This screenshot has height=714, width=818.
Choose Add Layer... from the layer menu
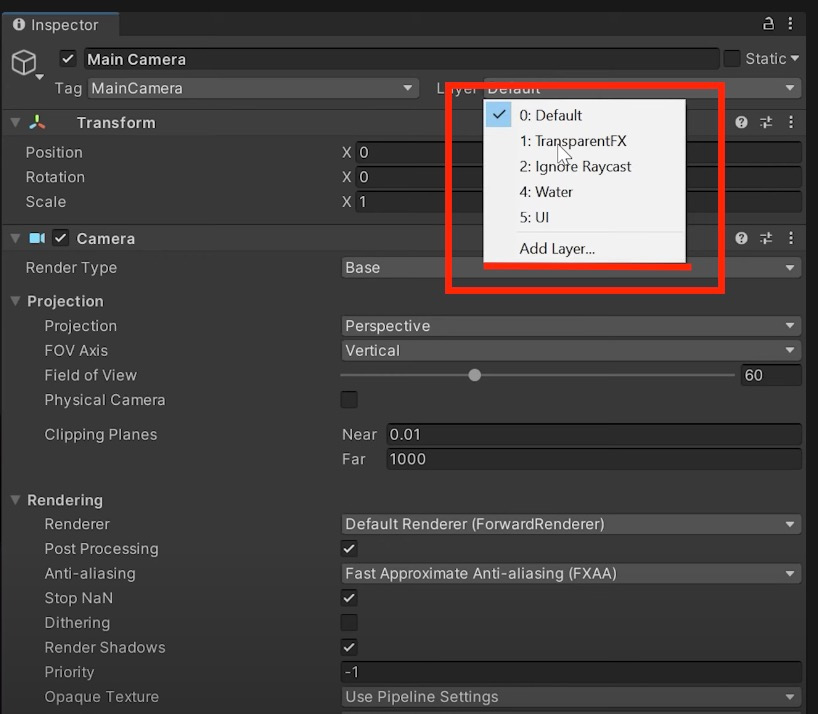(557, 249)
